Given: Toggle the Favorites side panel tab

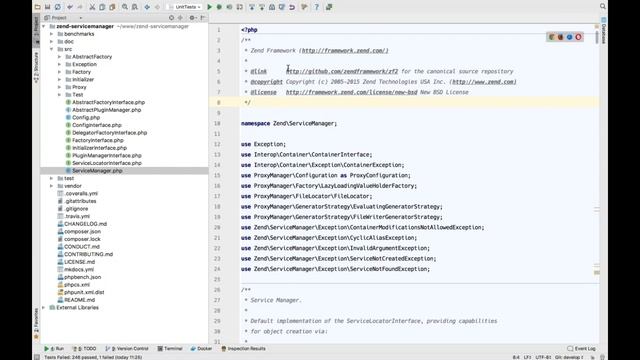Looking at the screenshot, I should 36,324.
